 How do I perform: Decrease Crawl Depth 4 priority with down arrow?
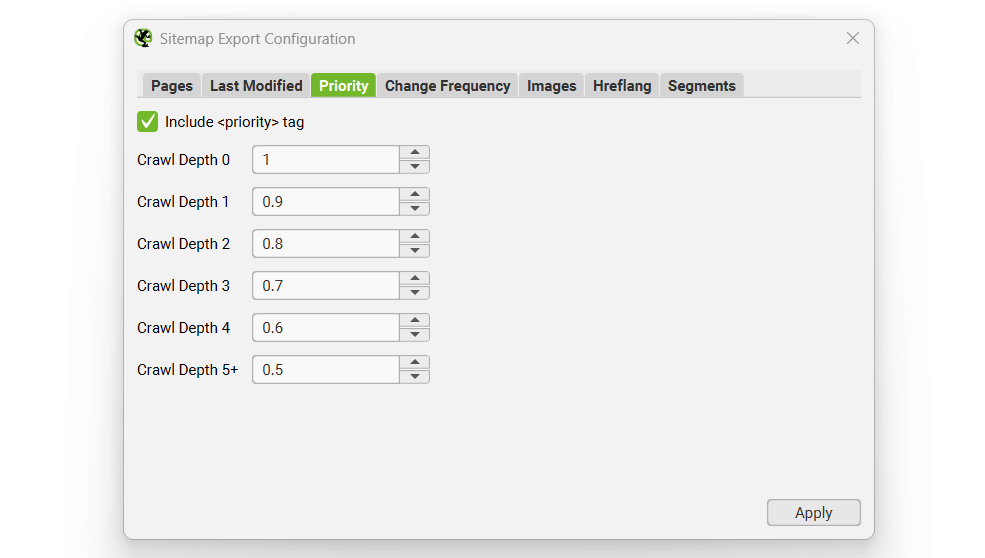[415, 334]
